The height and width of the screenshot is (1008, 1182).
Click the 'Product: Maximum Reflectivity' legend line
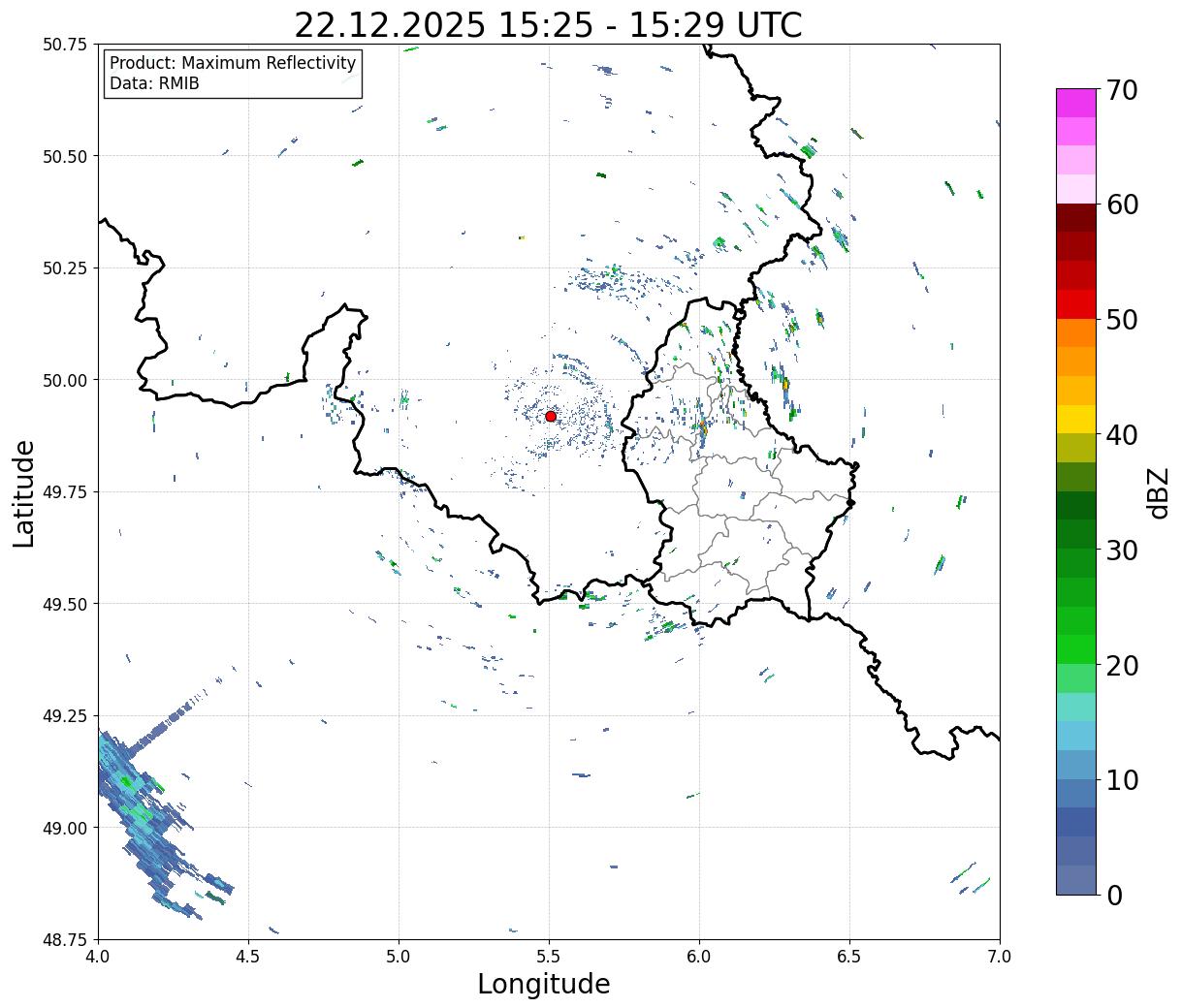(233, 63)
